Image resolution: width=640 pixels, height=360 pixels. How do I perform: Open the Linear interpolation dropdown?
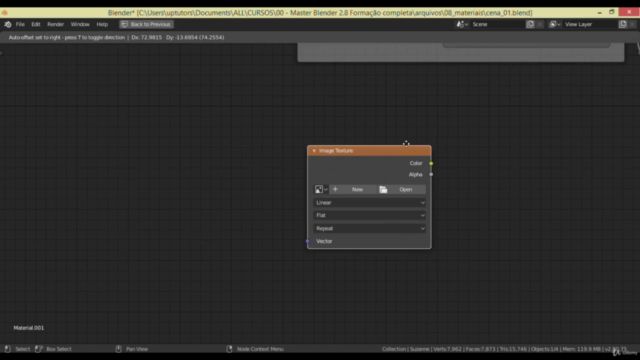click(x=370, y=202)
